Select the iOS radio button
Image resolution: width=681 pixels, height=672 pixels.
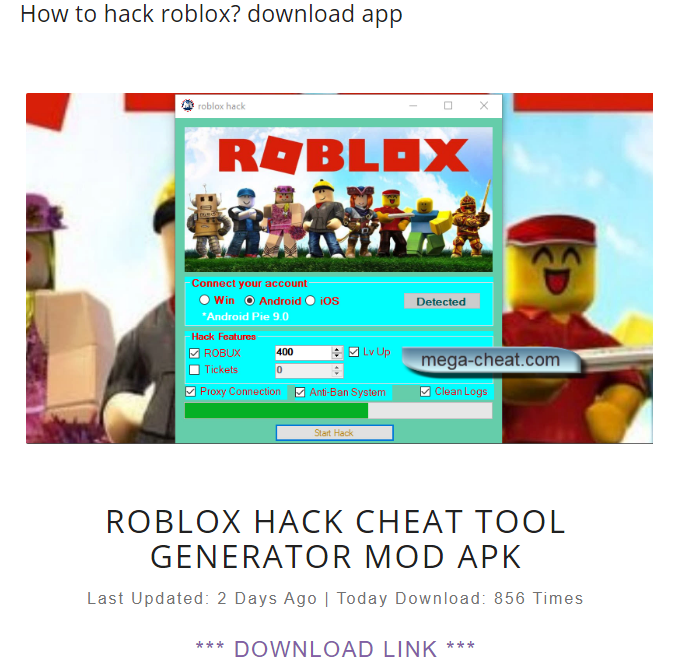[x=310, y=300]
